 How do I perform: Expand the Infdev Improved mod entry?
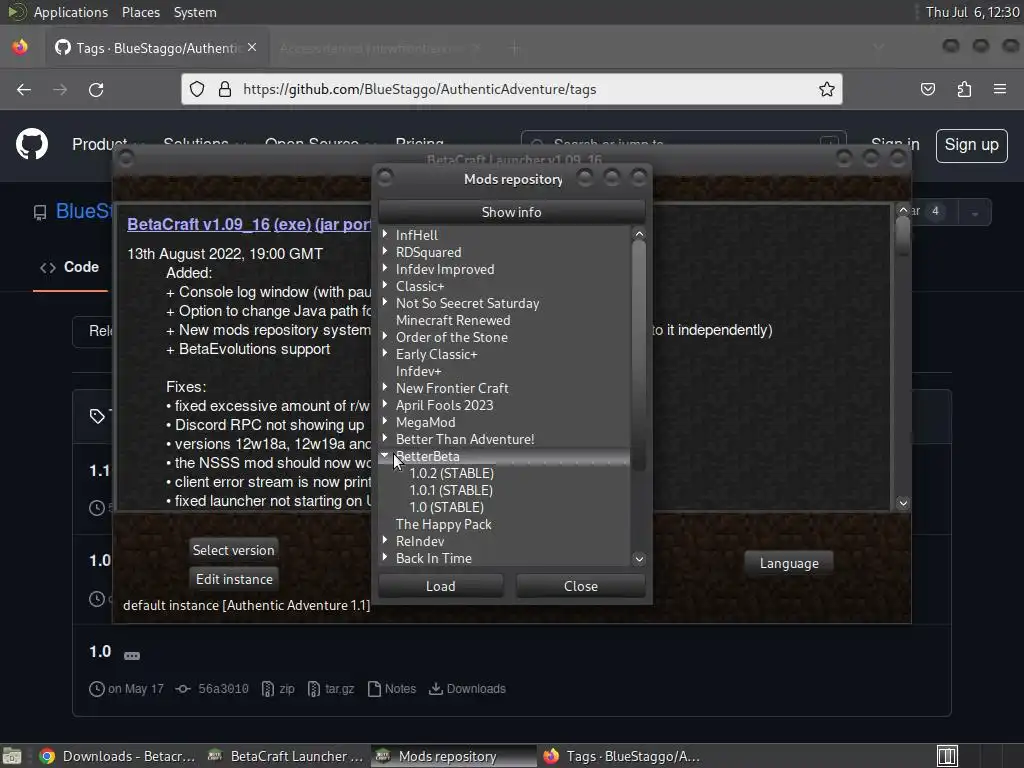[x=385, y=268]
